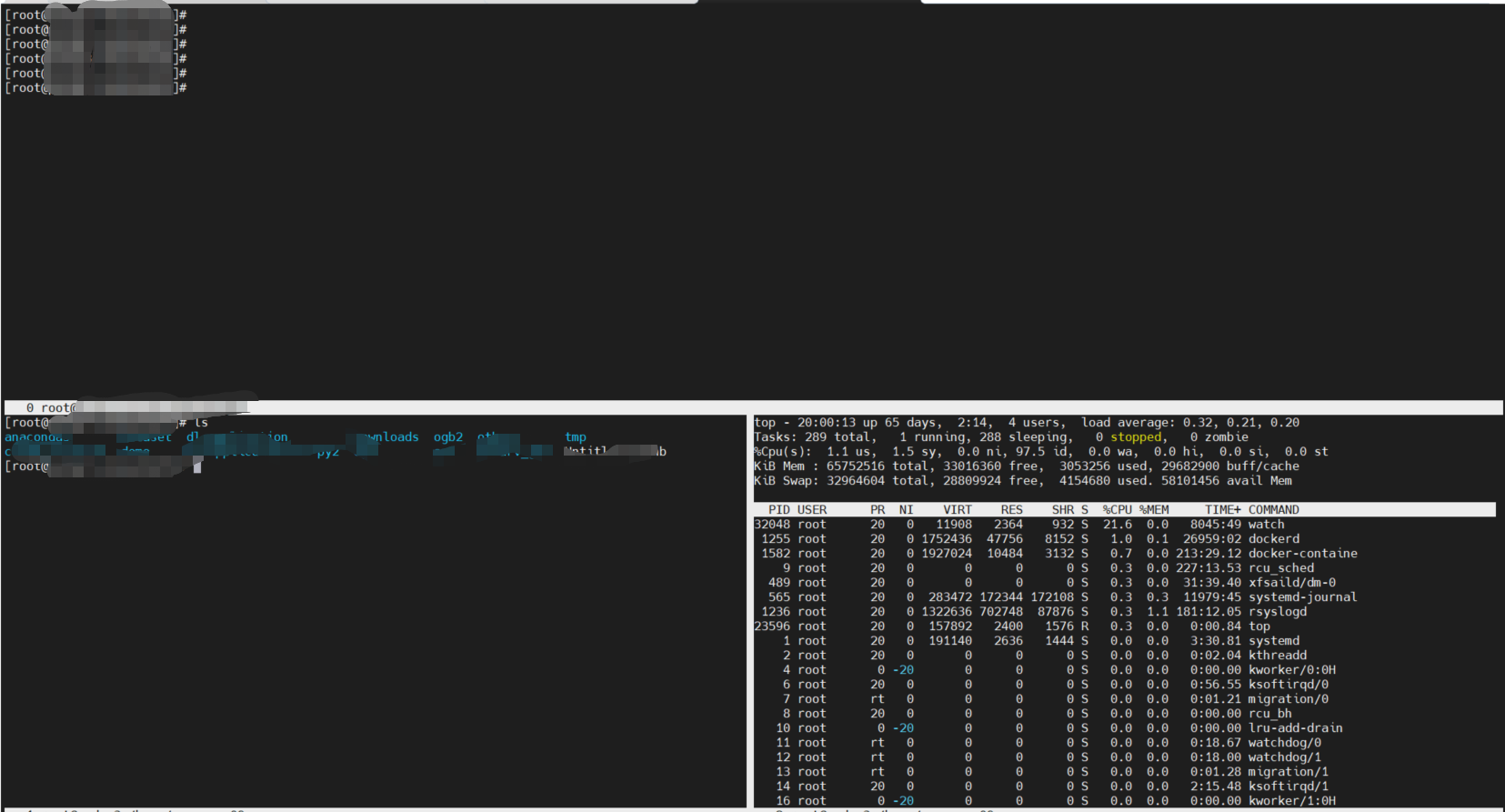Click the rsyslogd command entry
The height and width of the screenshot is (812, 1505).
click(x=1278, y=612)
